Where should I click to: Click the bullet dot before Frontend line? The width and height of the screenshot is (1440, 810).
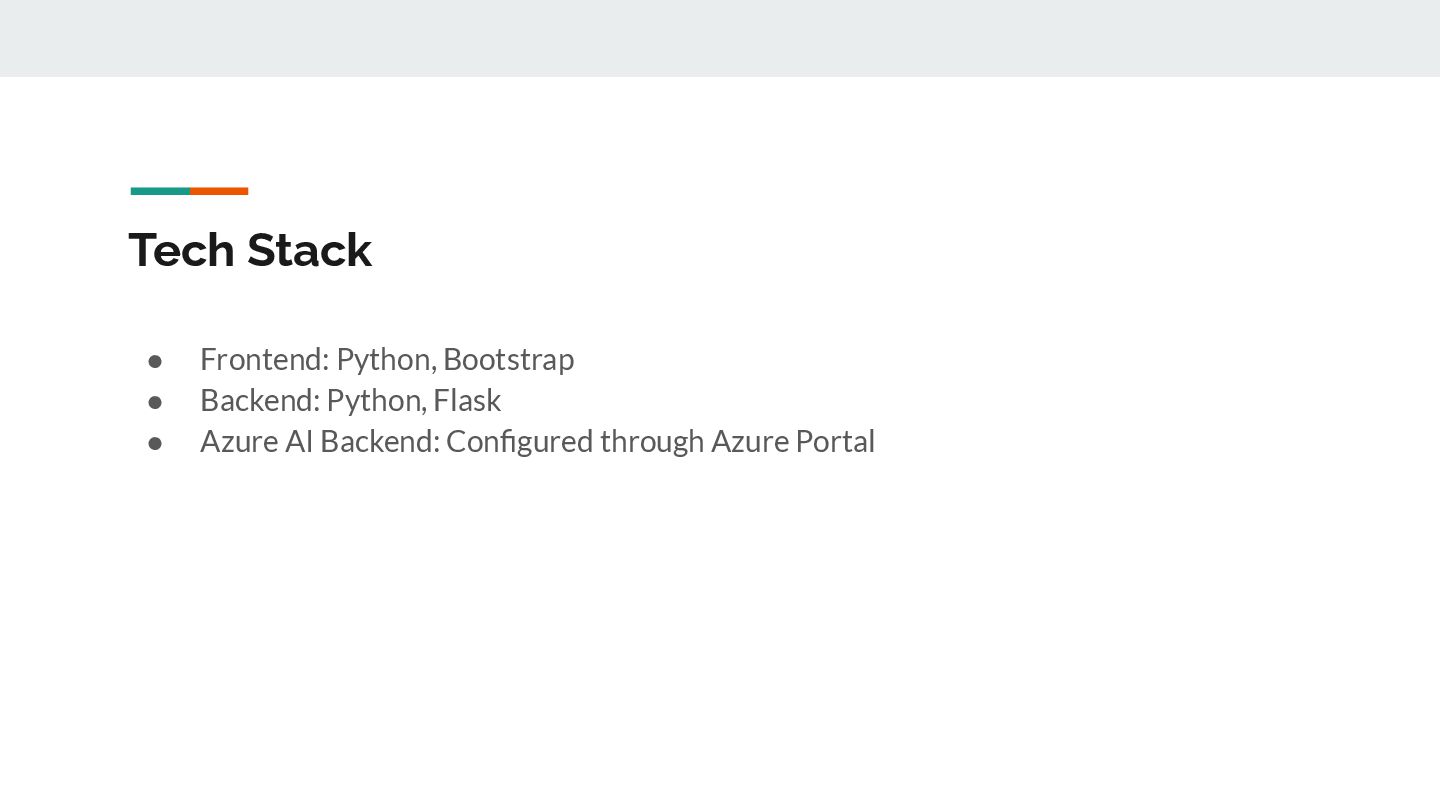tap(155, 360)
